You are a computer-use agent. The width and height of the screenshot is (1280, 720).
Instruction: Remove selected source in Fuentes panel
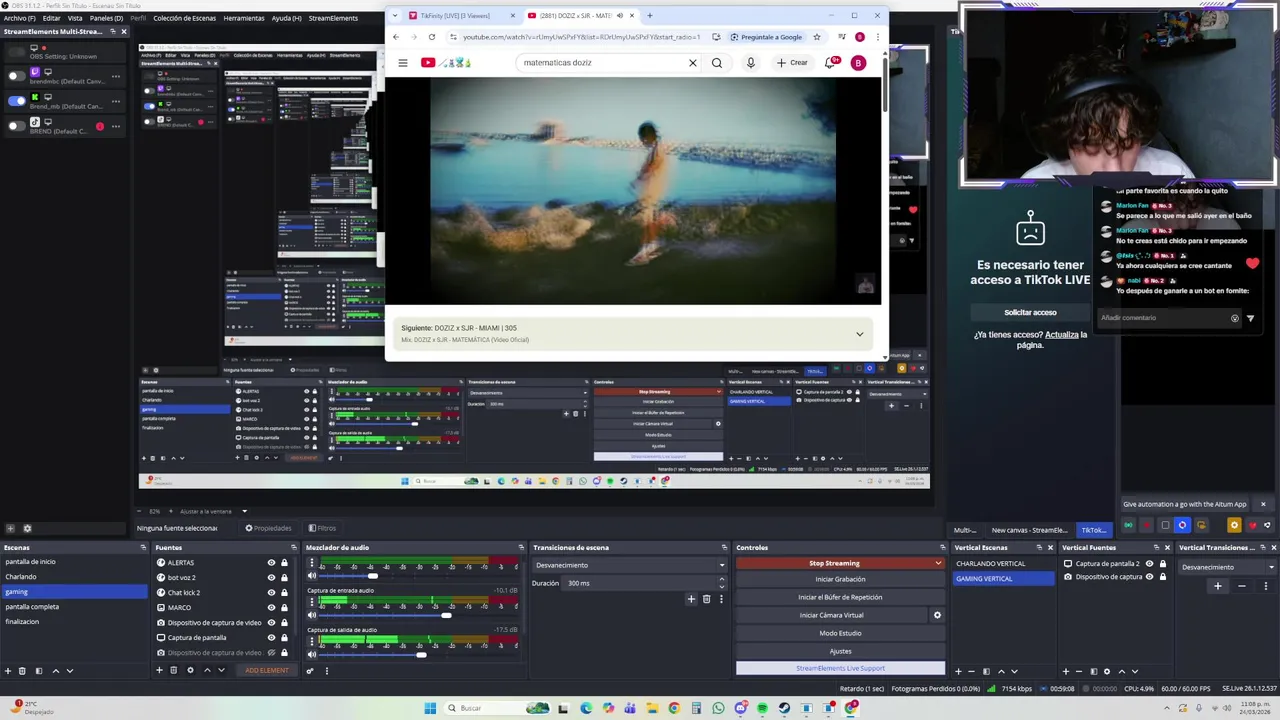tap(173, 670)
